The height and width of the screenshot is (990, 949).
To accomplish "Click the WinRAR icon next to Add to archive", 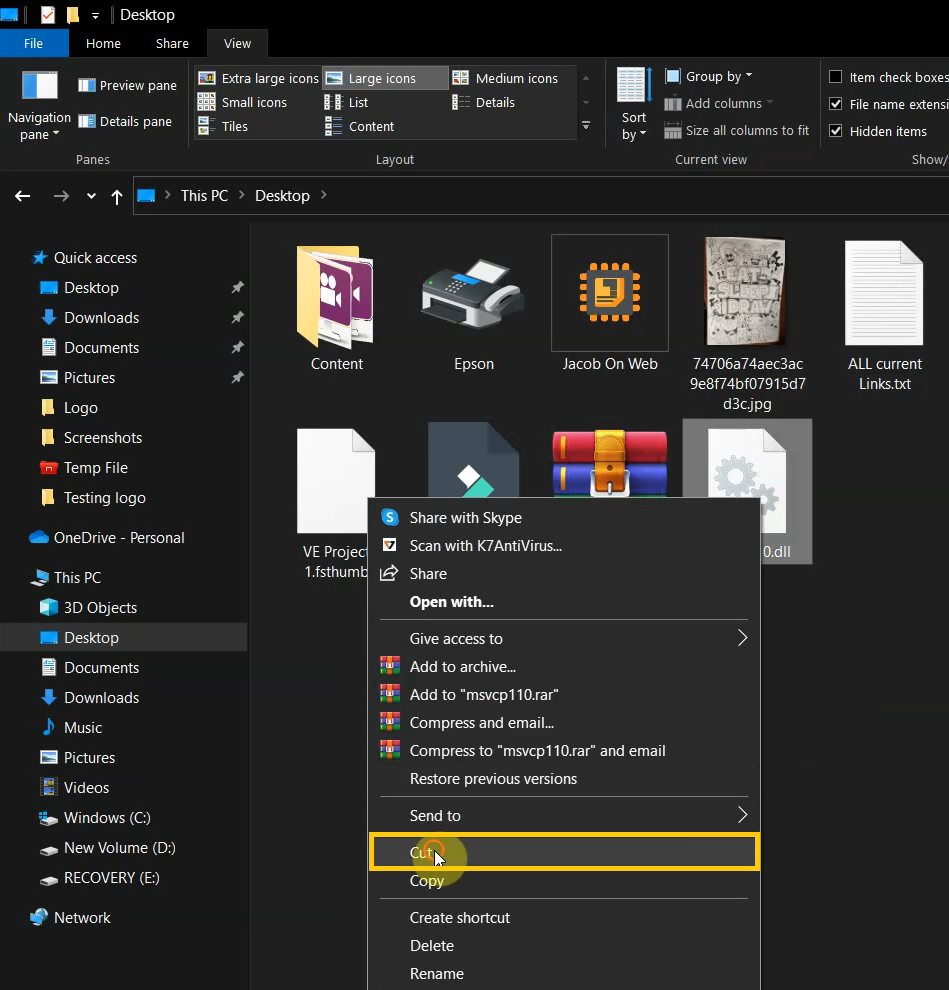I will coord(390,666).
